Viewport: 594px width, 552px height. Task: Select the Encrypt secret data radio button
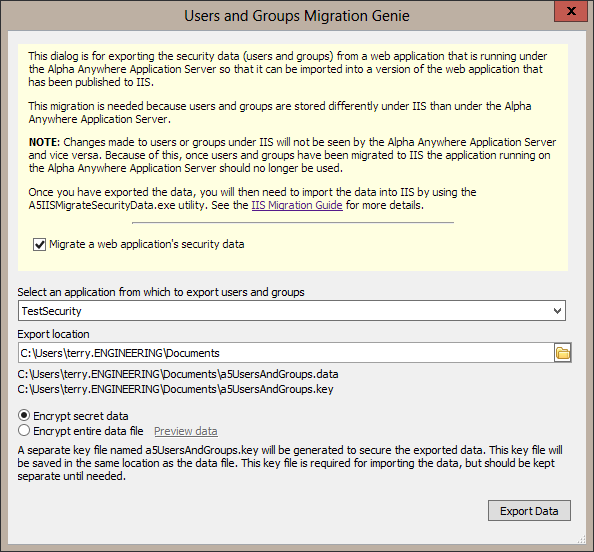coord(24,416)
